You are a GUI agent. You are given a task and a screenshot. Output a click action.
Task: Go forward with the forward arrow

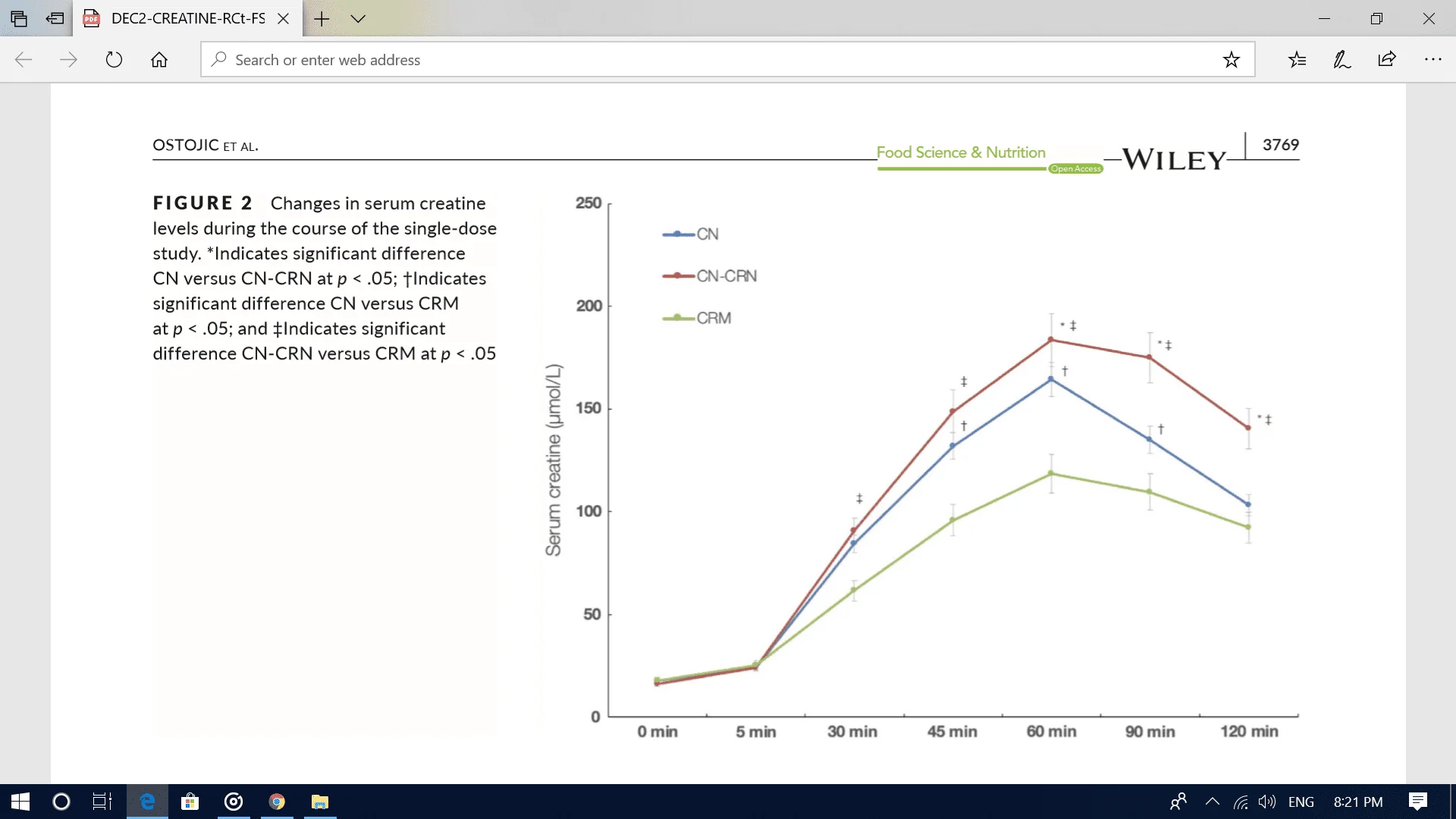pyautogui.click(x=68, y=59)
